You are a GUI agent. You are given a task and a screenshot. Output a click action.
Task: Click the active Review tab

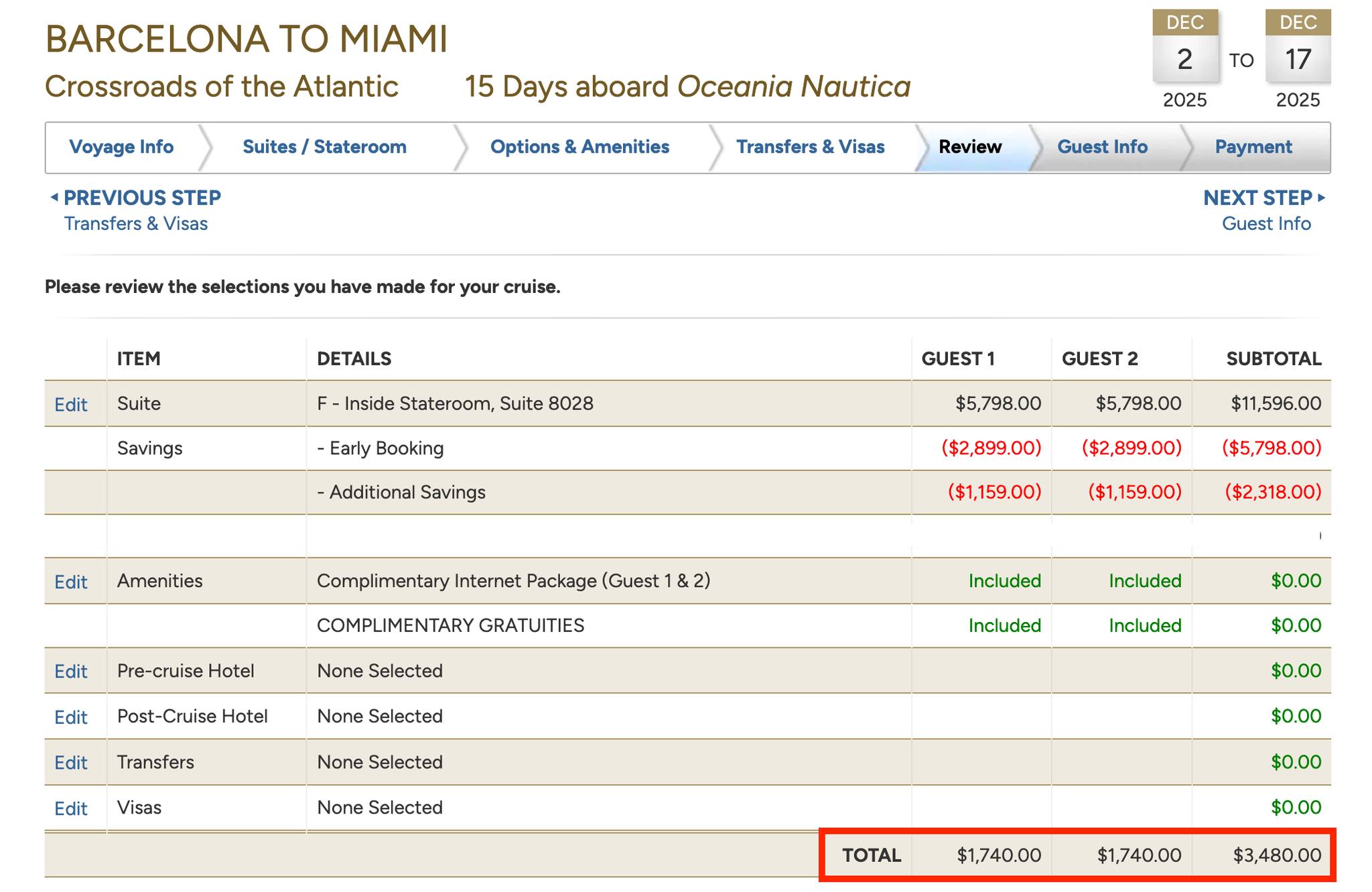click(969, 147)
